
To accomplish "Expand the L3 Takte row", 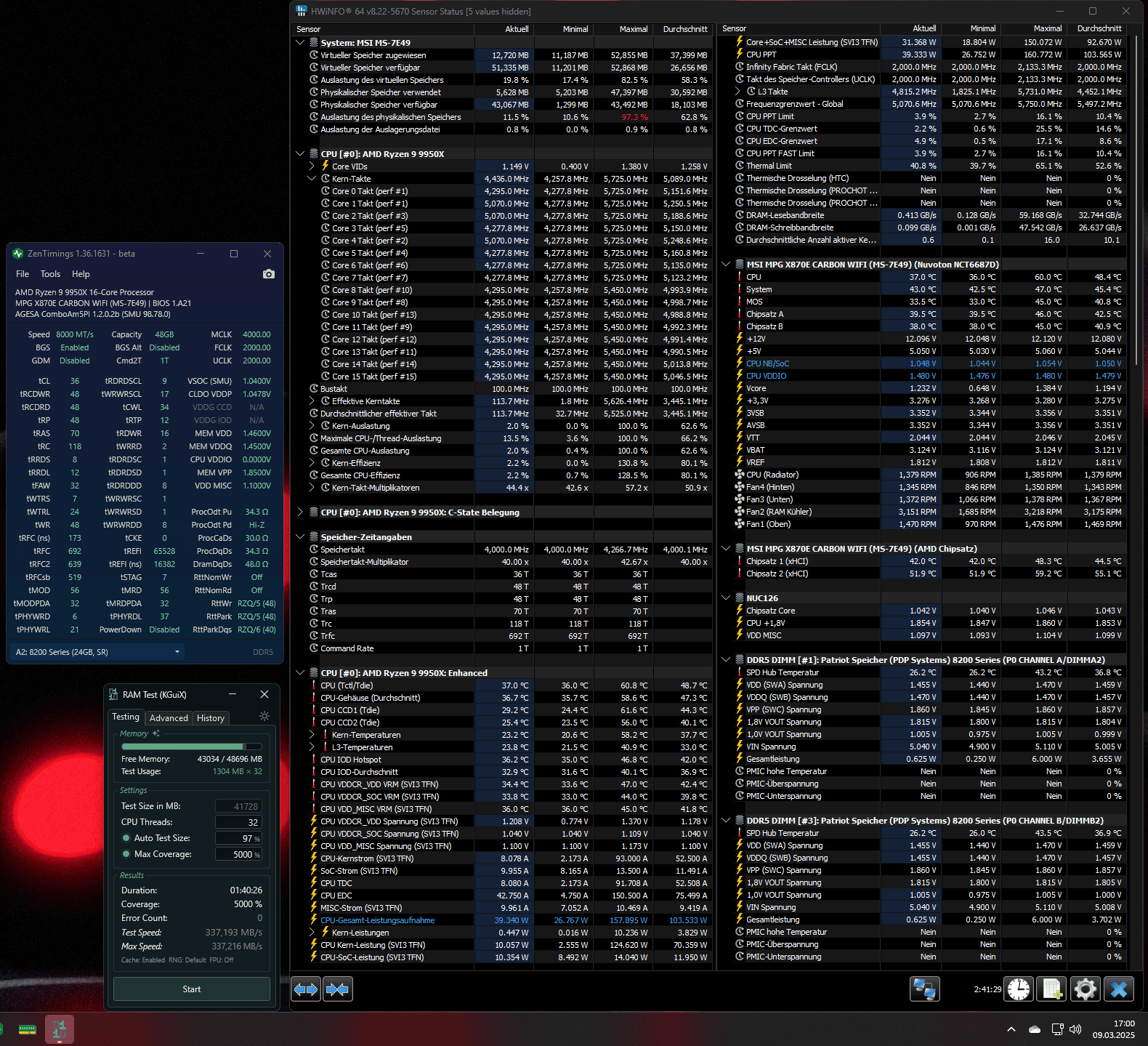I will [x=737, y=92].
